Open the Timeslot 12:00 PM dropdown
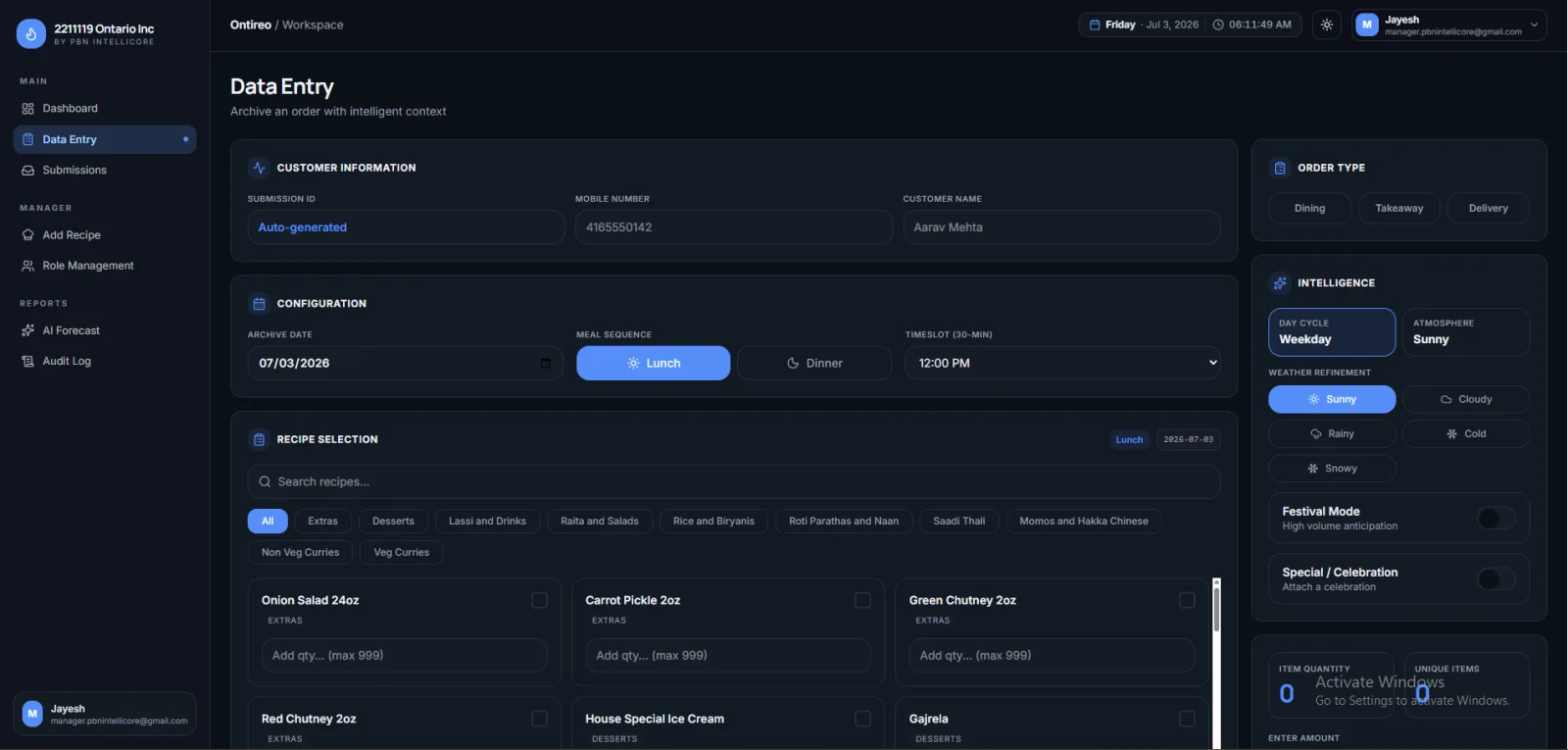This screenshot has height=750, width=1568. [1063, 363]
